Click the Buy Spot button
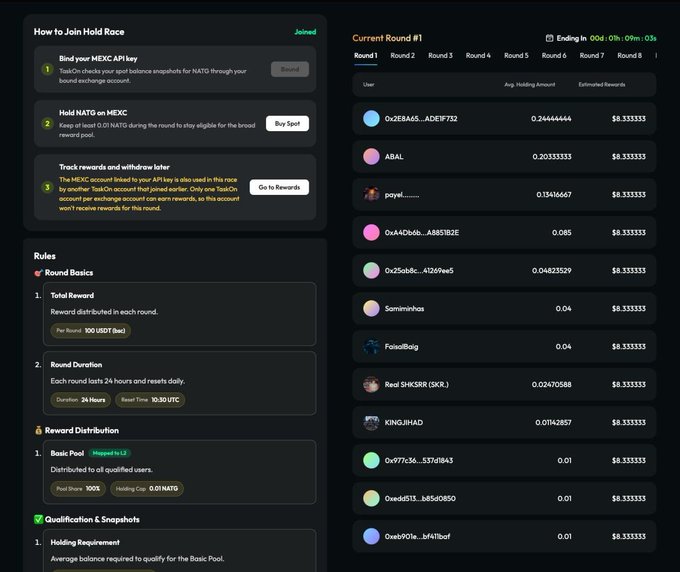This screenshot has width=680, height=572. point(287,124)
